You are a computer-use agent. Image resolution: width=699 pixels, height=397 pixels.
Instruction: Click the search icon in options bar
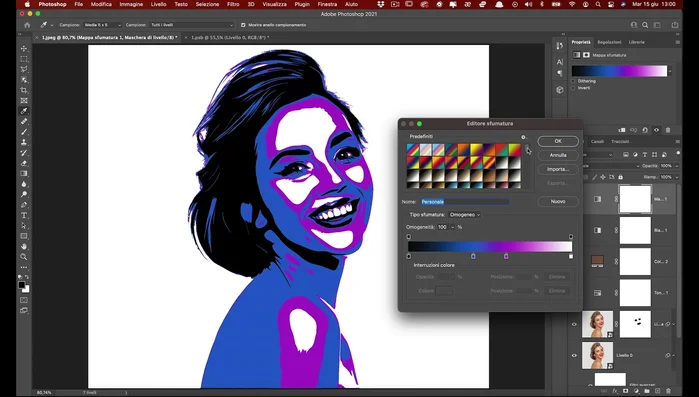(x=645, y=25)
